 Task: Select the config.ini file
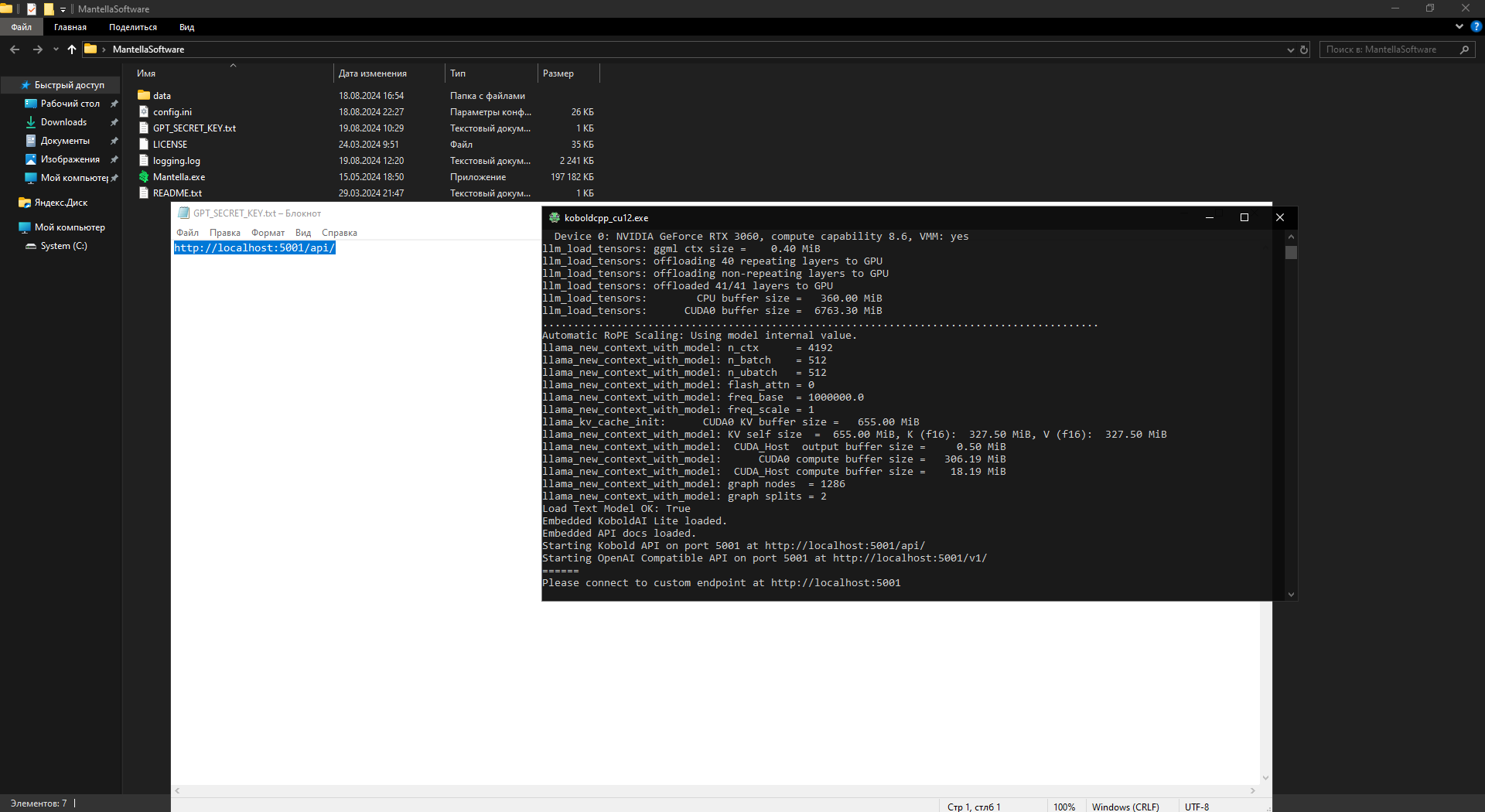click(172, 112)
